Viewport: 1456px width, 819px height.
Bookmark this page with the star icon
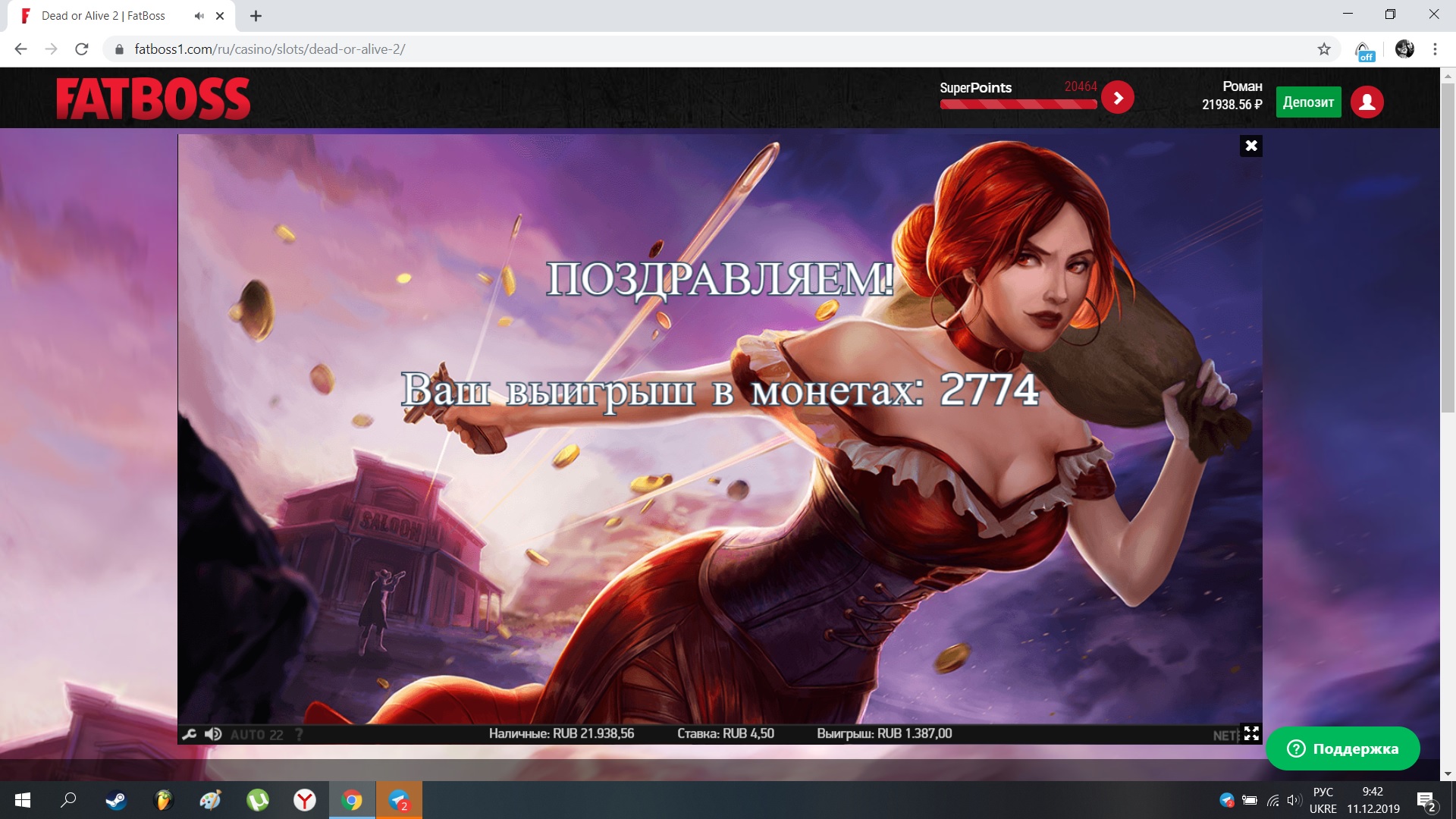click(1324, 49)
